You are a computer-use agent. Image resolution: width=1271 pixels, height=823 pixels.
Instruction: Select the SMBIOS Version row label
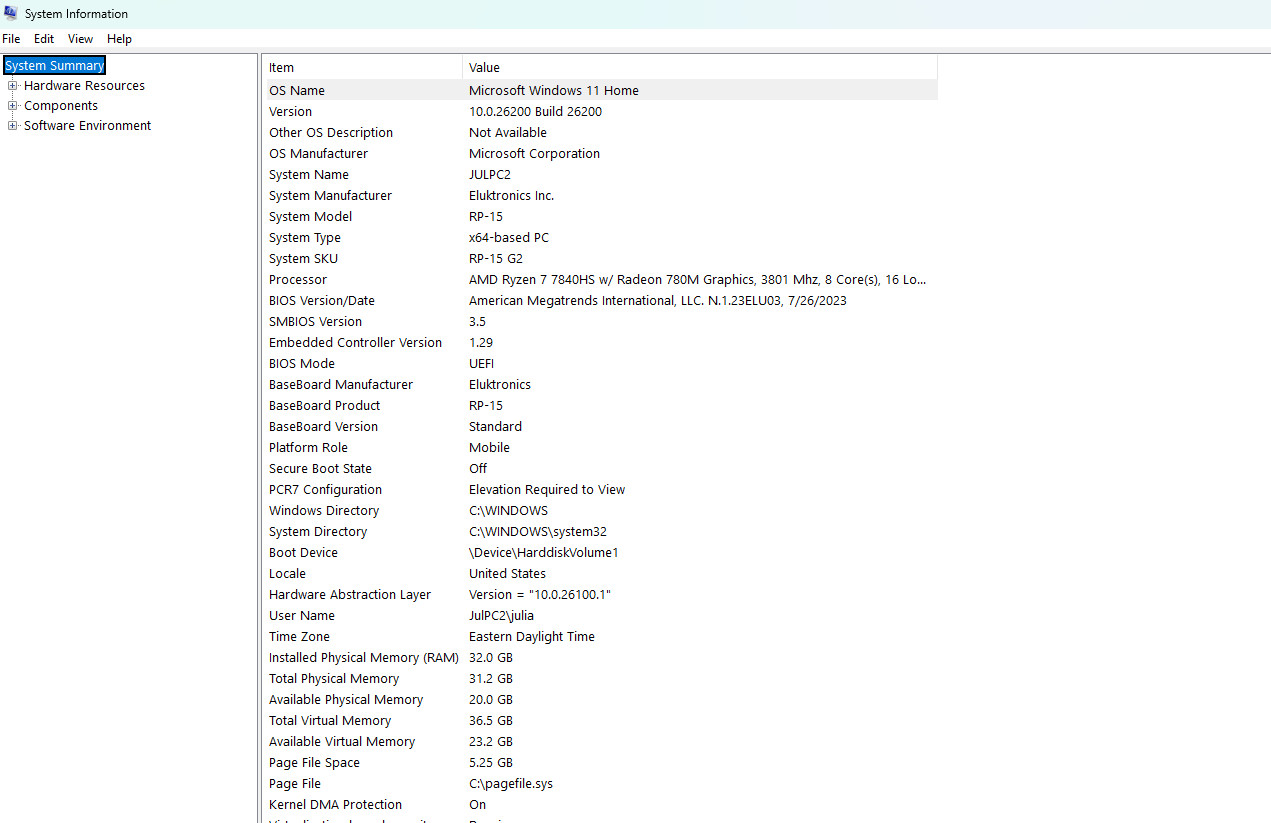315,322
